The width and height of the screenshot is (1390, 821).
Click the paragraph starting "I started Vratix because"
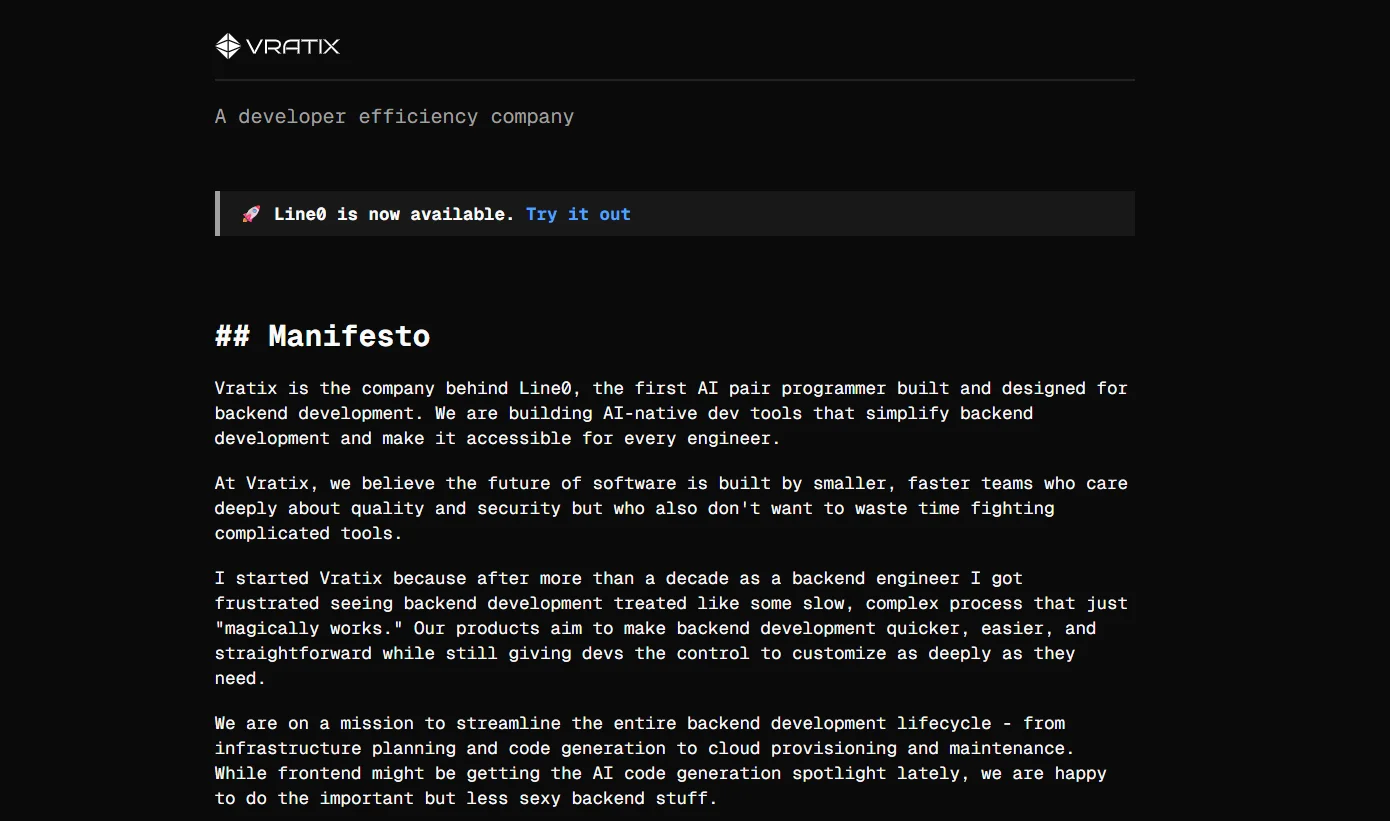point(670,628)
